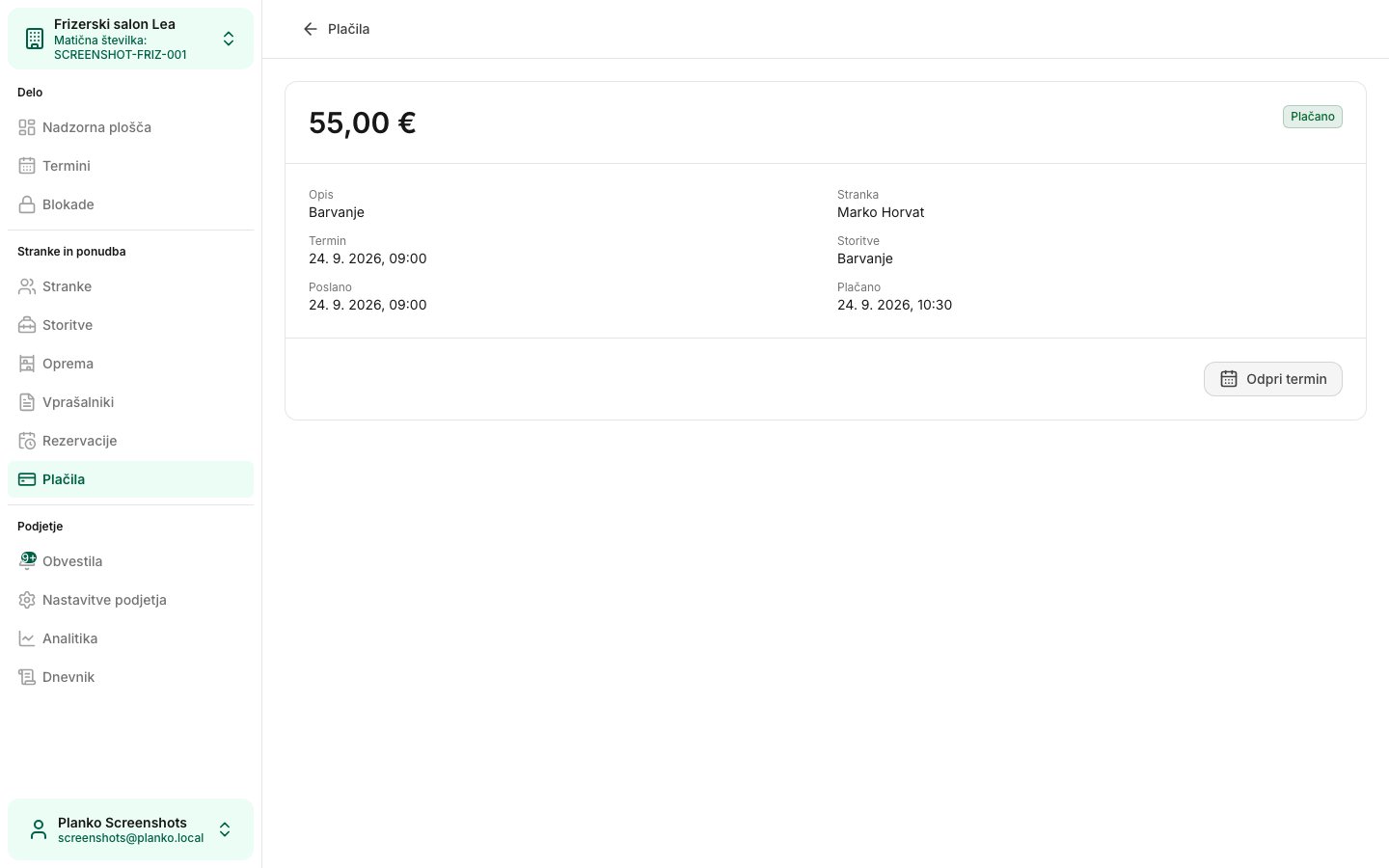Click the Plačano status badge
This screenshot has height=868, width=1389.
pos(1313,117)
